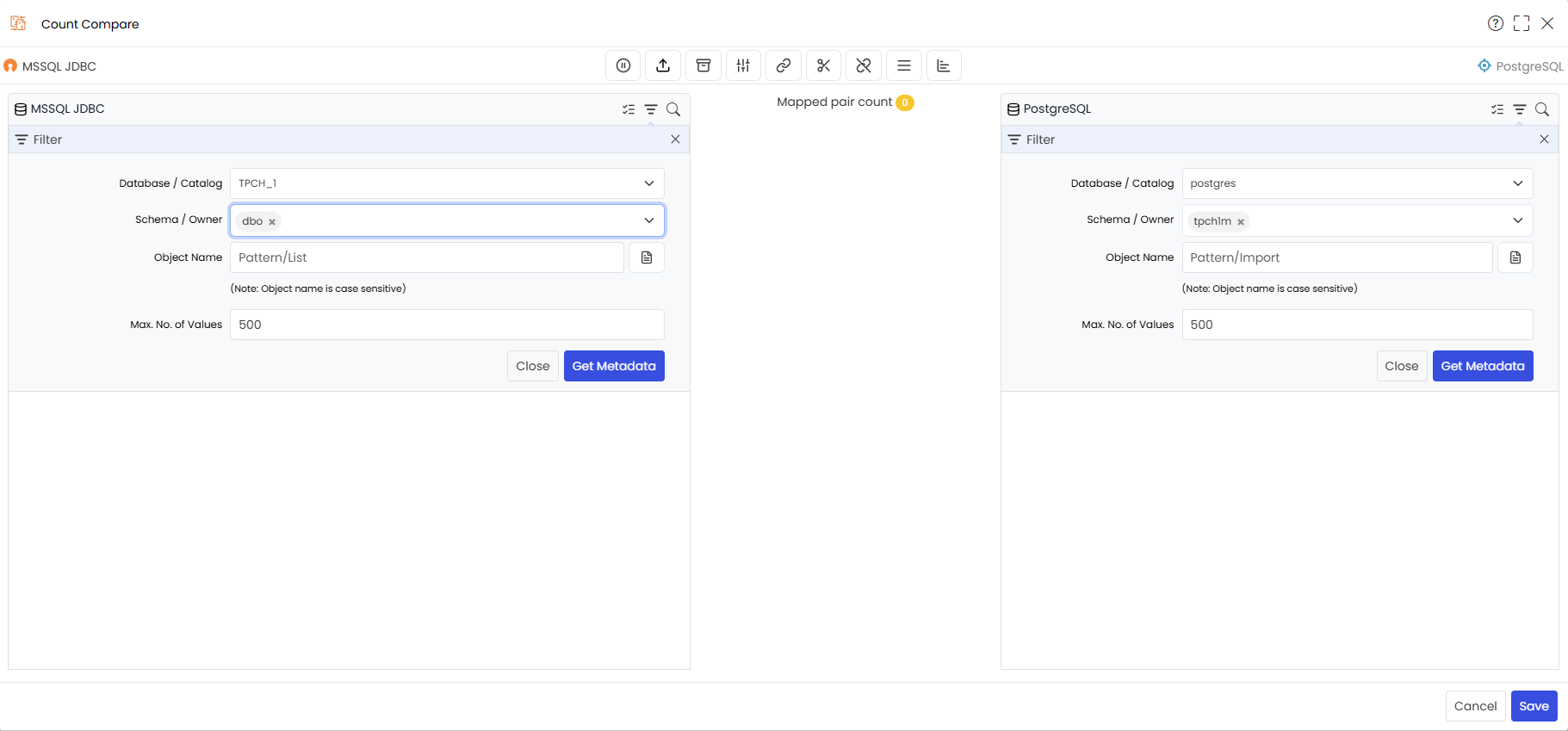
Task: Click file import icon beside Pattern/Import field
Action: (1515, 257)
